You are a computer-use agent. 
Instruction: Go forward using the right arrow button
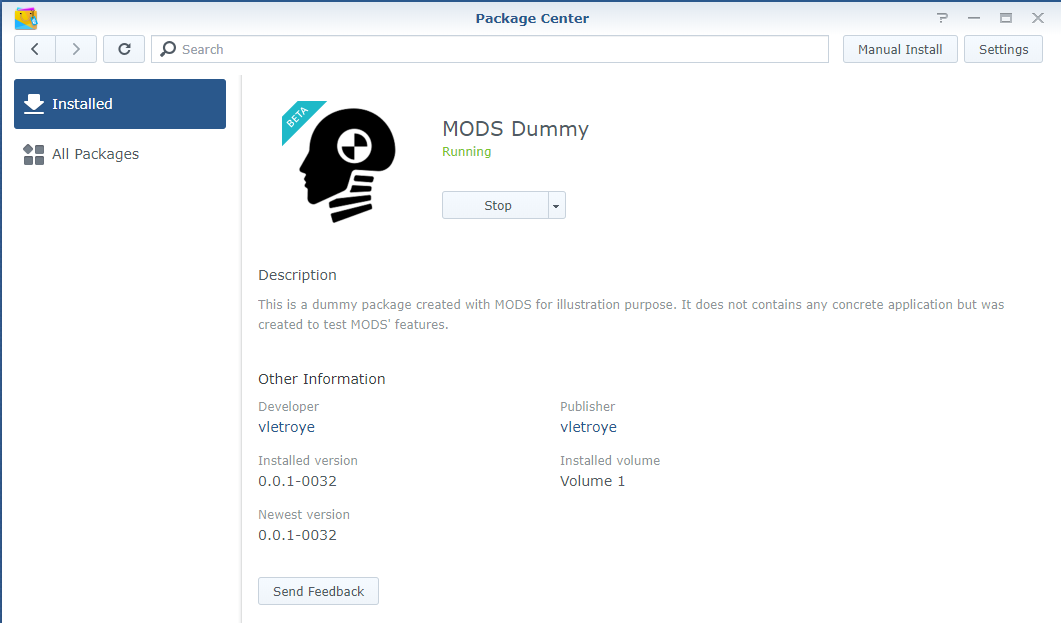tap(76, 49)
